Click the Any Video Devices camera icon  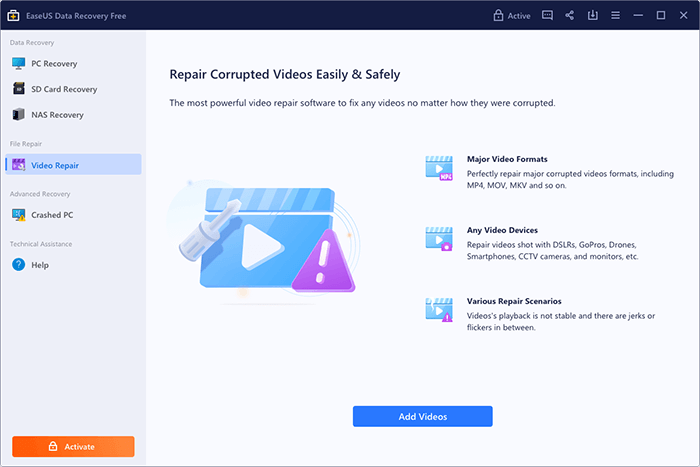click(439, 239)
